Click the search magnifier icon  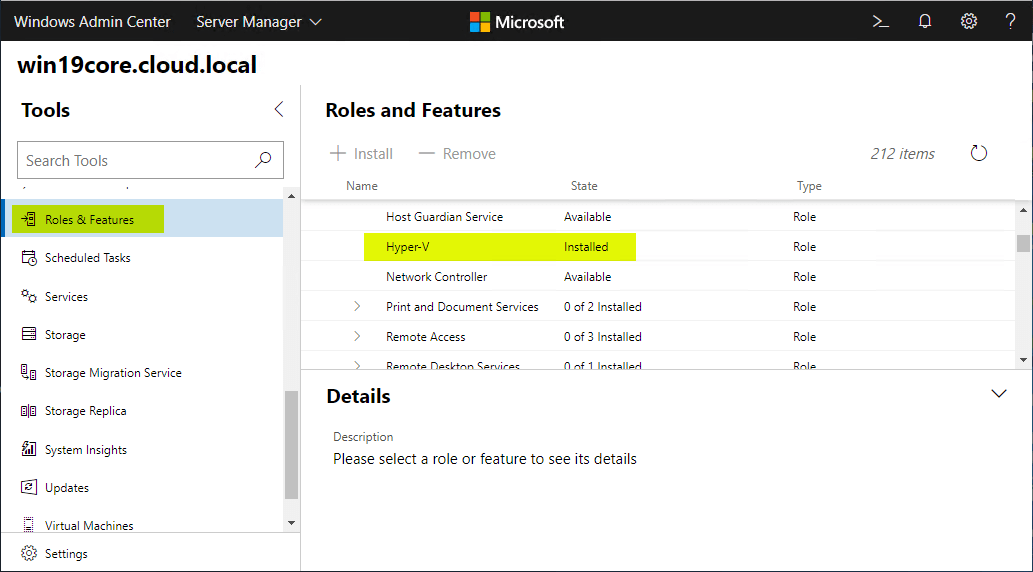[264, 160]
